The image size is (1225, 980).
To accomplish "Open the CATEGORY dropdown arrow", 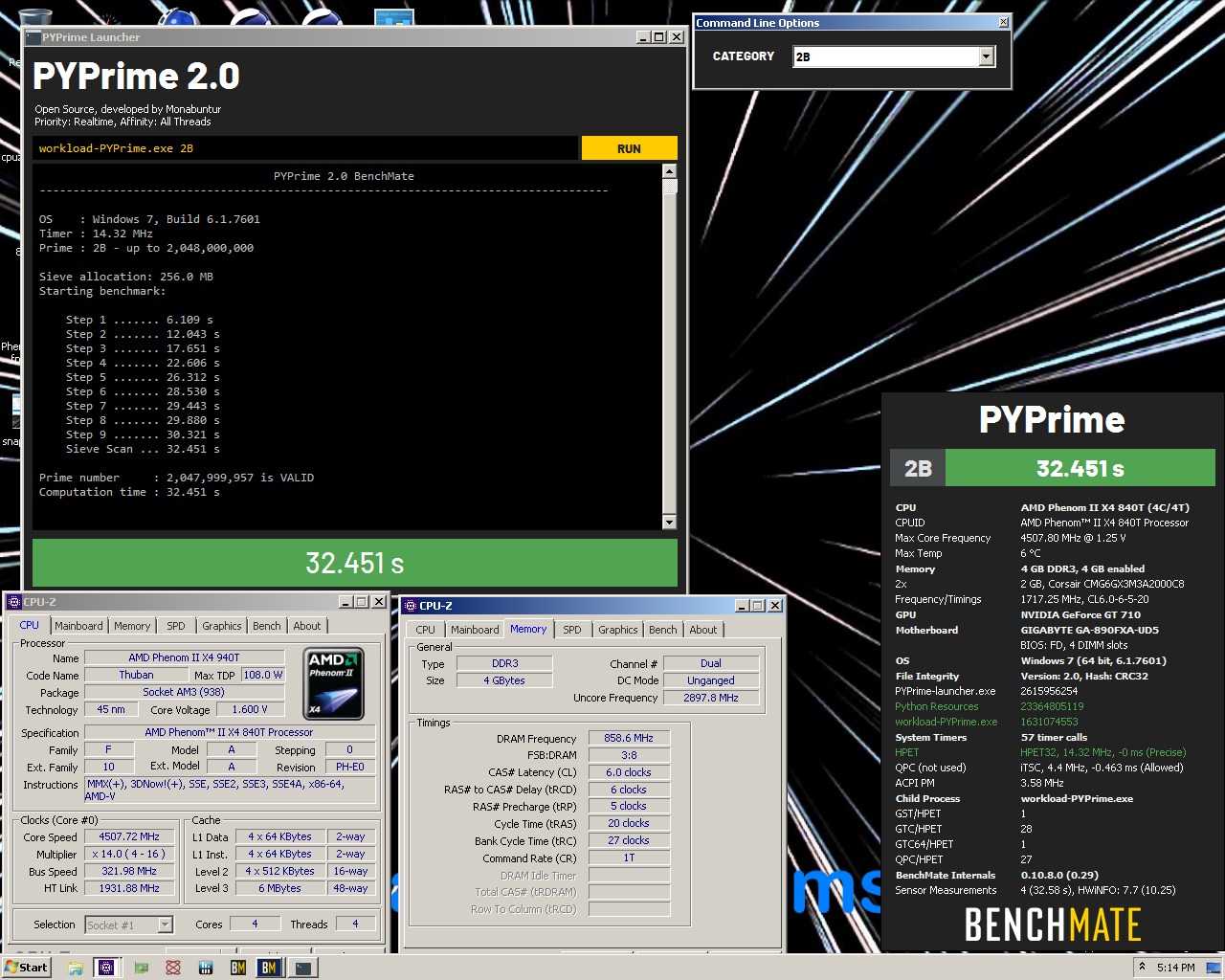I will [x=987, y=56].
